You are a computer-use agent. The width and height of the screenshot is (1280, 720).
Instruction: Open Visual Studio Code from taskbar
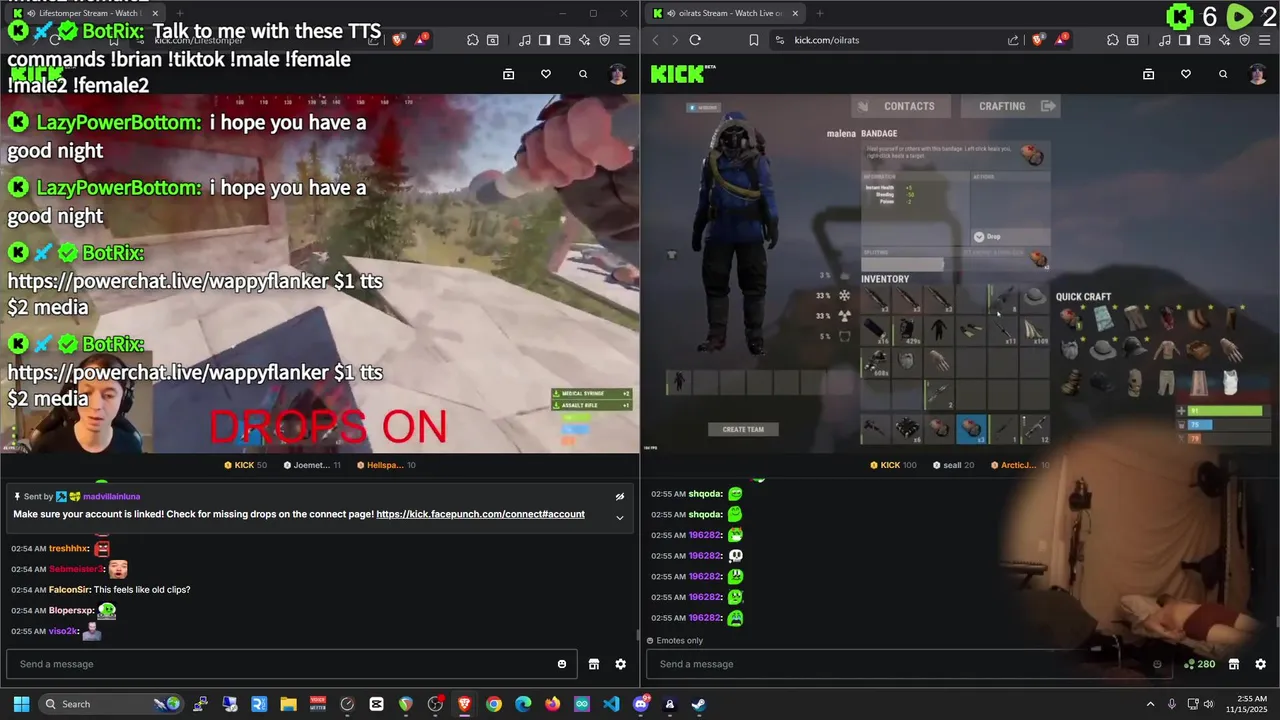pyautogui.click(x=611, y=704)
